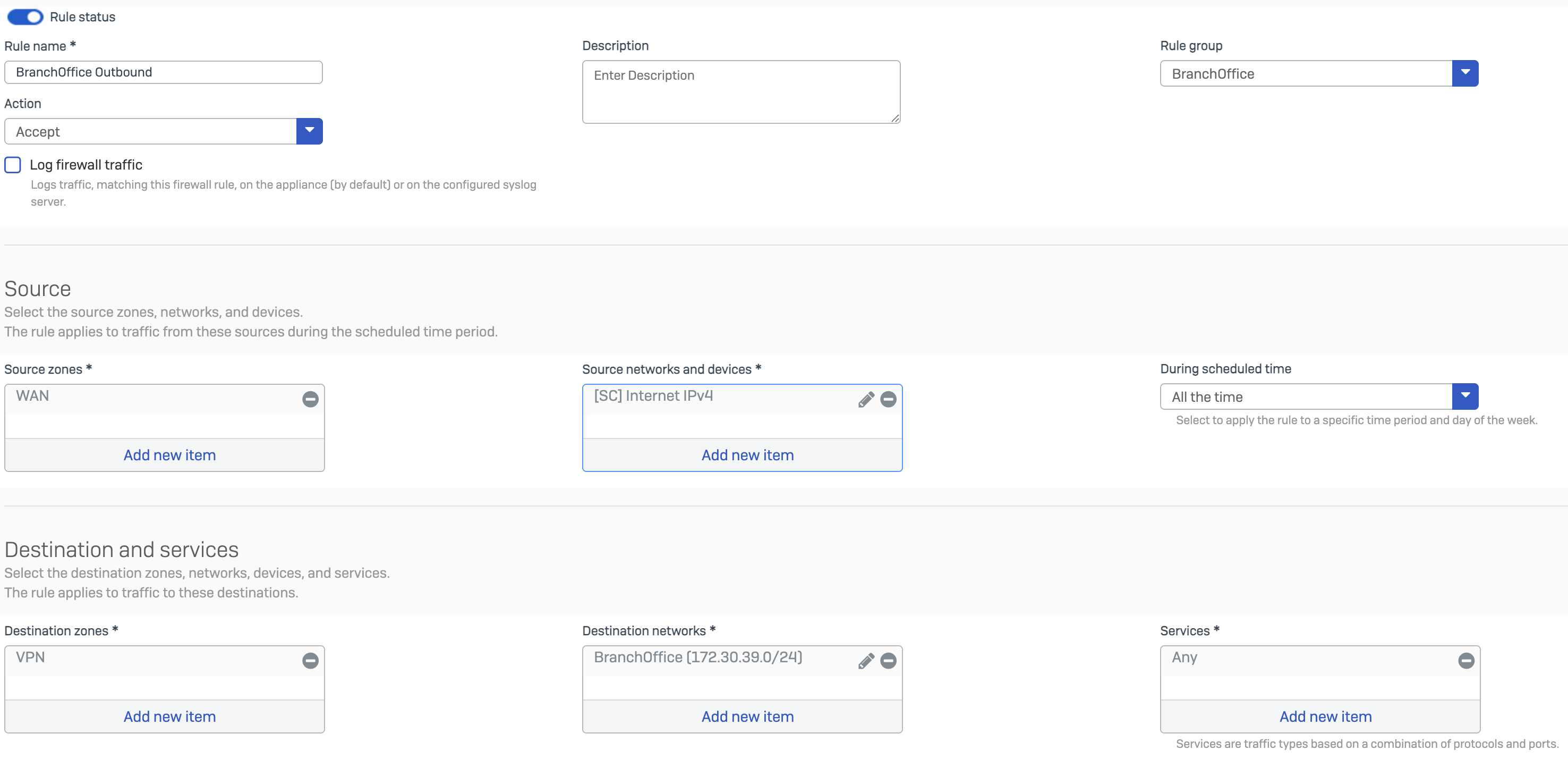
Task: Remove [SC] Internet IPv4 source network
Action: [x=888, y=399]
